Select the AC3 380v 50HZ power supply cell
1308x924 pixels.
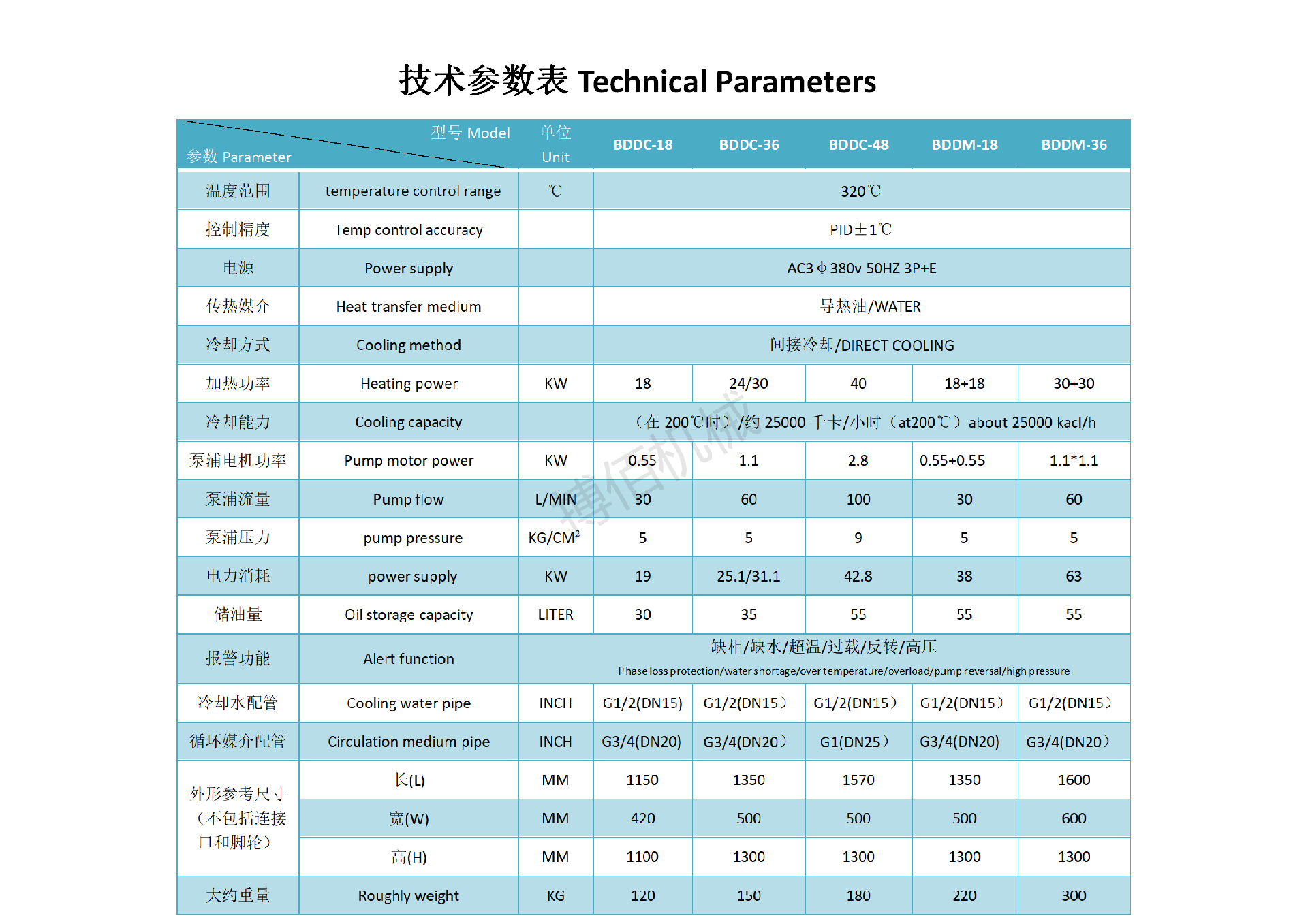point(861,268)
